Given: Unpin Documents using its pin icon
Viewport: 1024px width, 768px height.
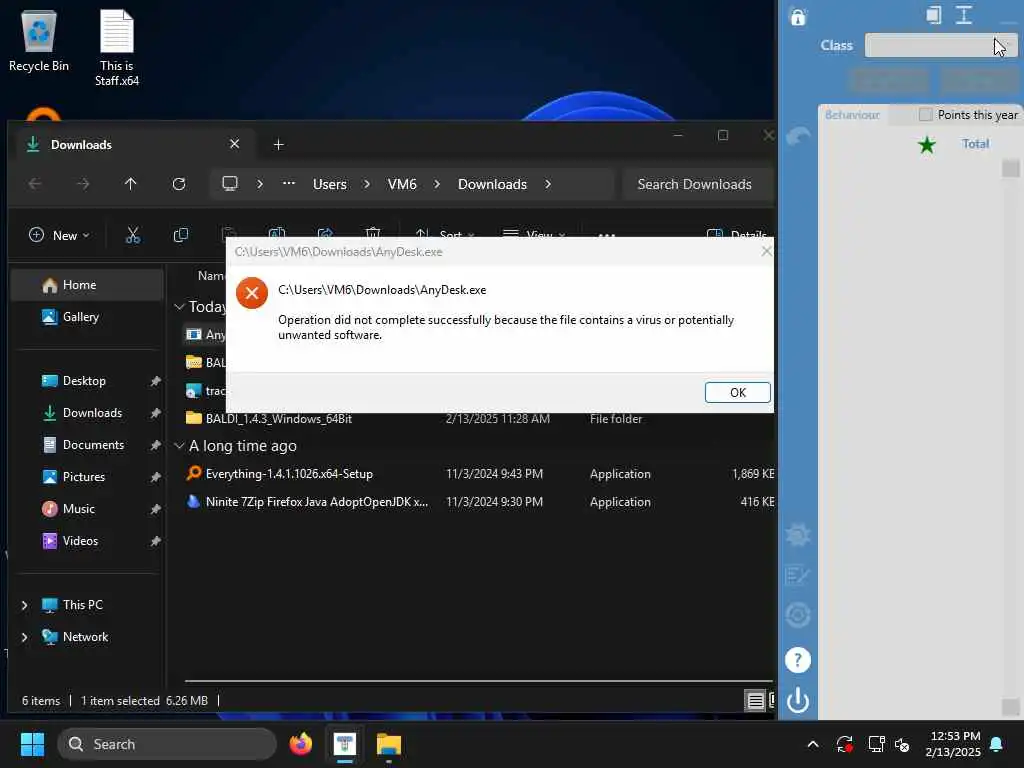Looking at the screenshot, I should coord(155,445).
